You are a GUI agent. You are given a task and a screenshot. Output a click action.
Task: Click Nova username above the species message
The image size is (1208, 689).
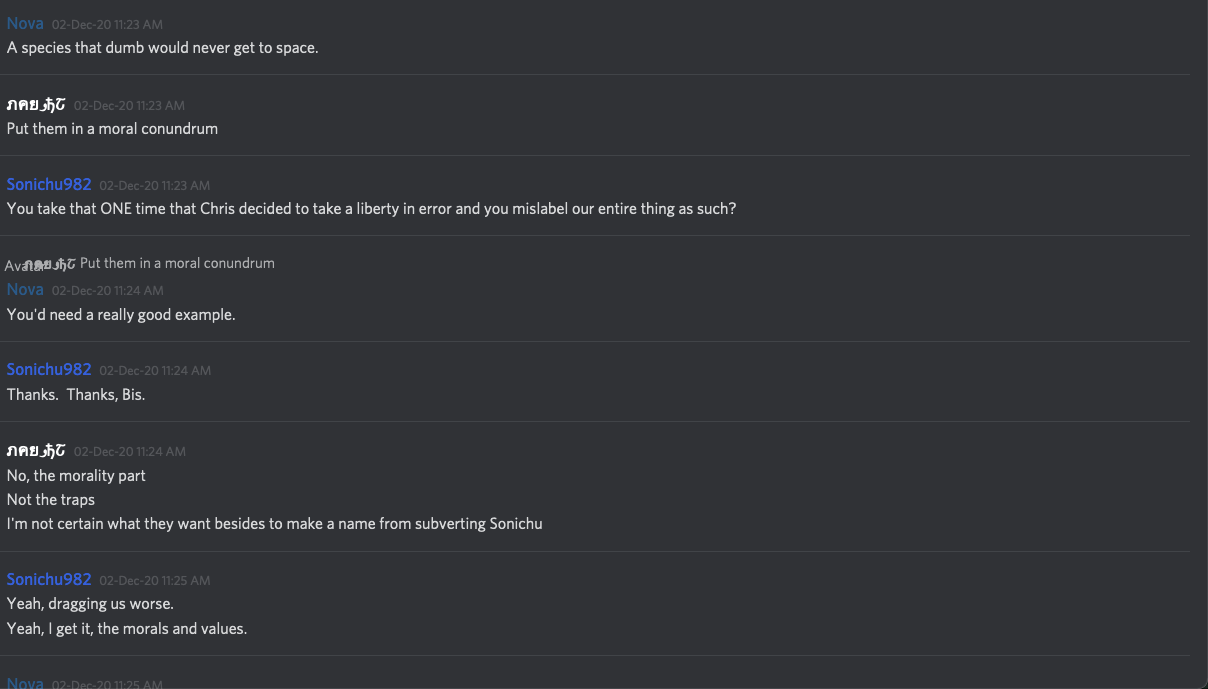point(25,23)
